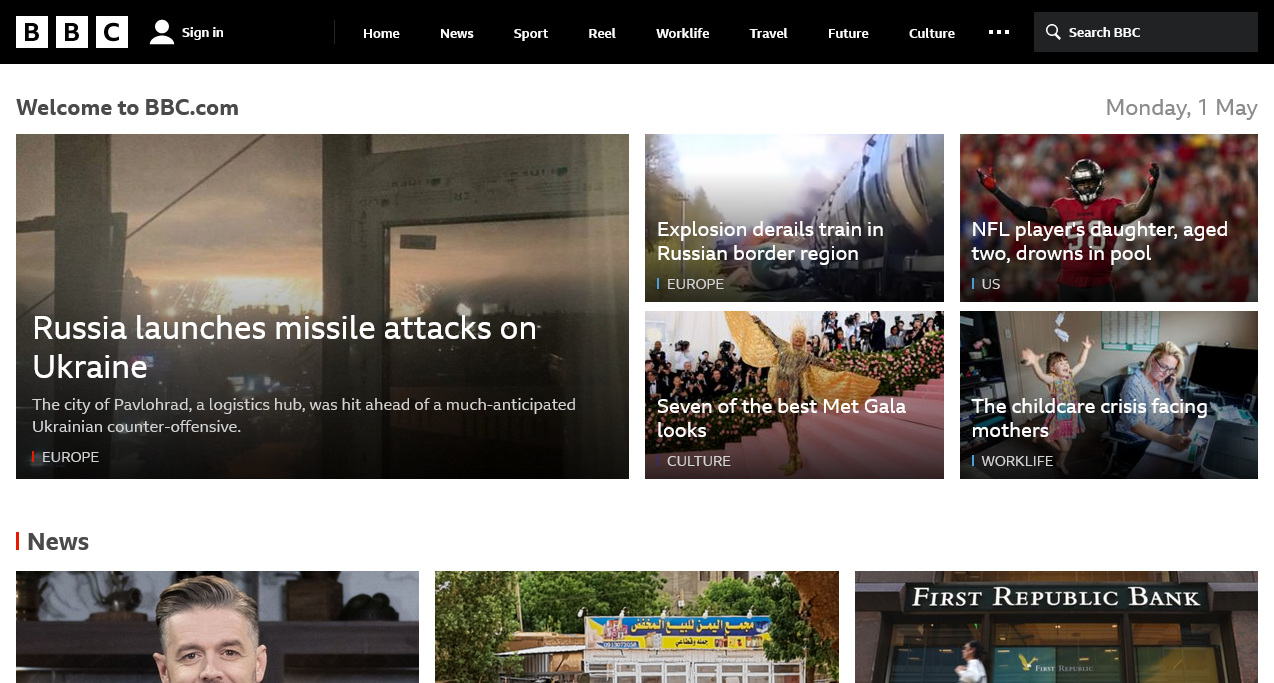Expand the more menu ellipsis
This screenshot has height=683, width=1274.
pyautogui.click(x=999, y=32)
